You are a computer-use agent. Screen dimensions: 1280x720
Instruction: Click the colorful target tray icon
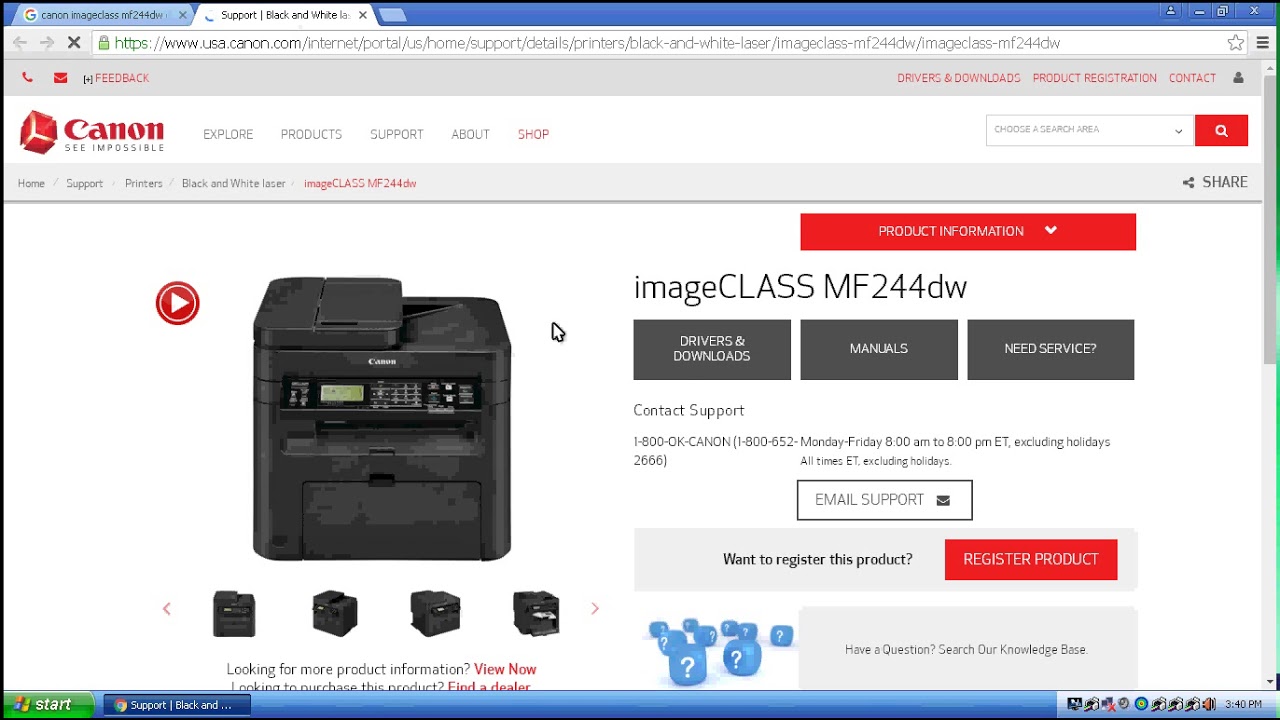click(x=1141, y=704)
